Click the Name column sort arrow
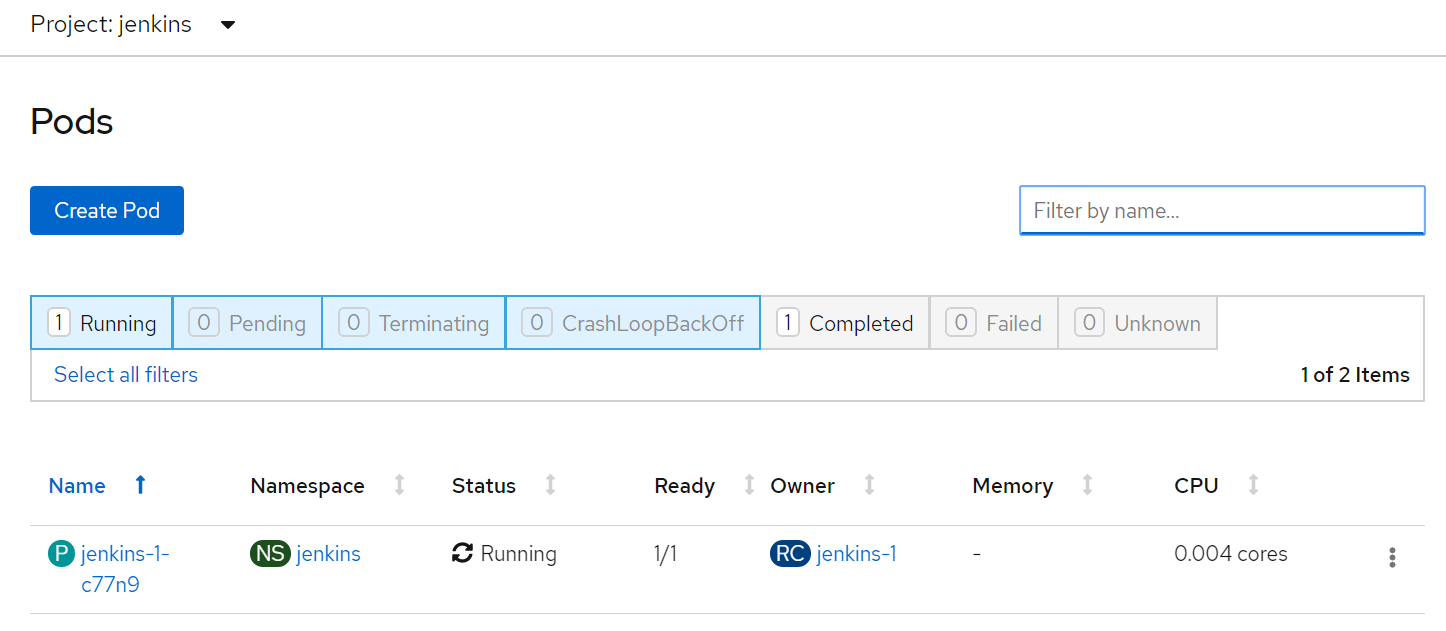This screenshot has width=1446, height=631. (x=140, y=485)
